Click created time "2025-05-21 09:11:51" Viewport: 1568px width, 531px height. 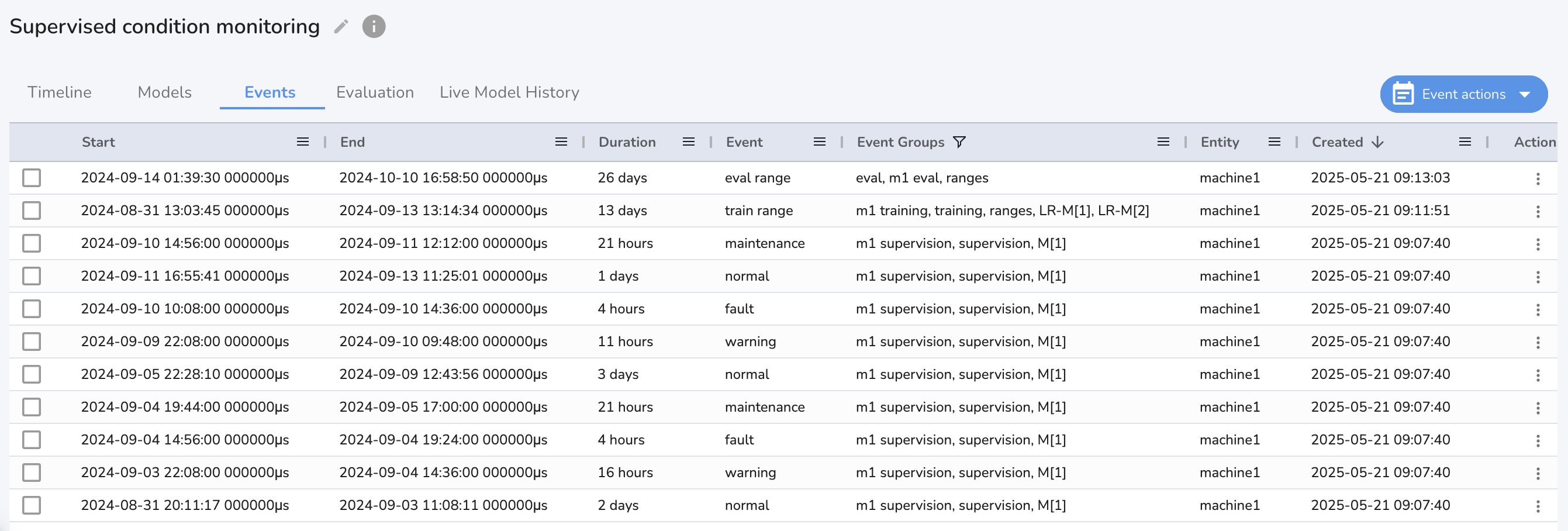[x=1380, y=211]
